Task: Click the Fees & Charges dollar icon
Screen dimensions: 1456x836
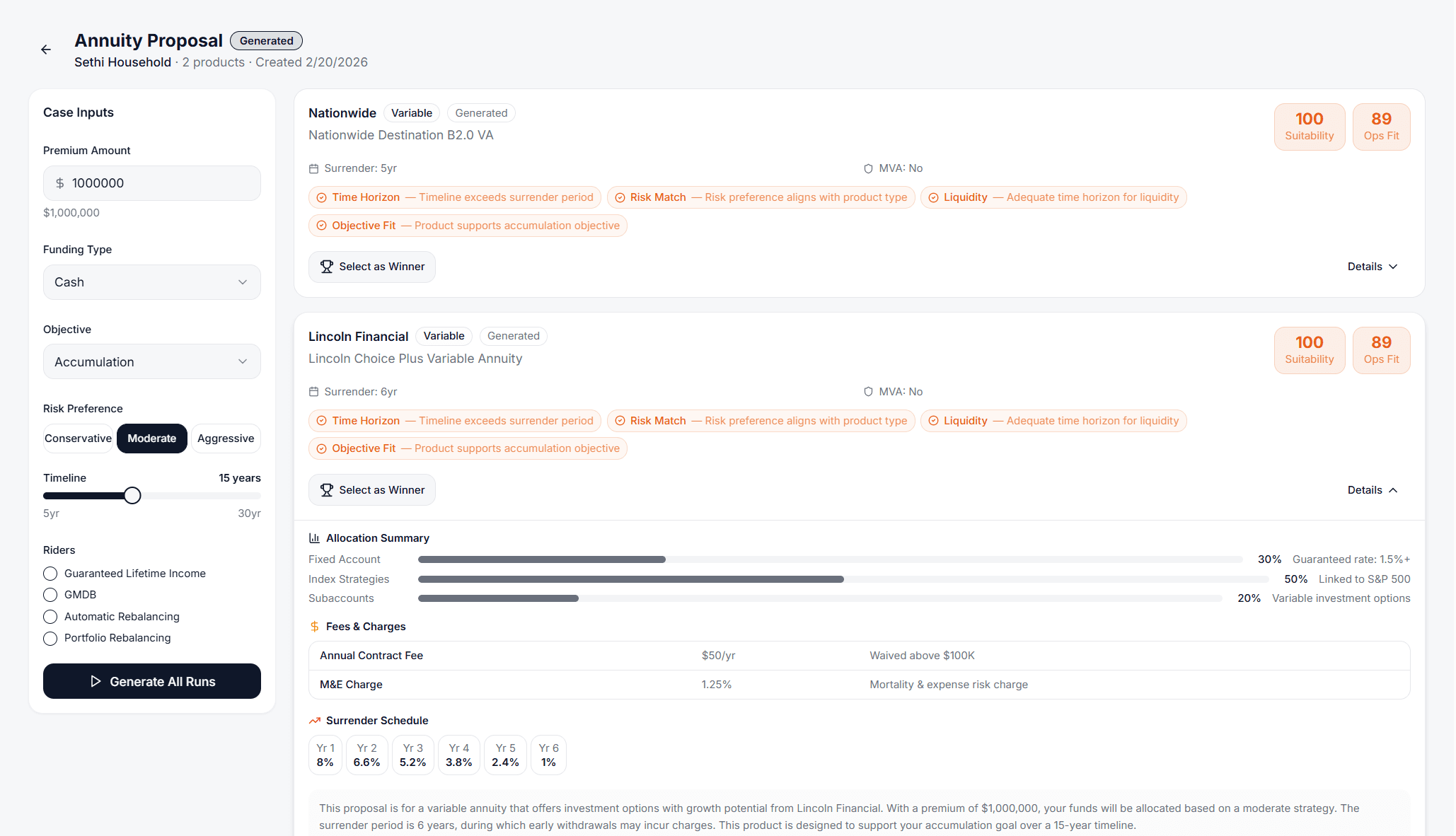Action: [315, 627]
